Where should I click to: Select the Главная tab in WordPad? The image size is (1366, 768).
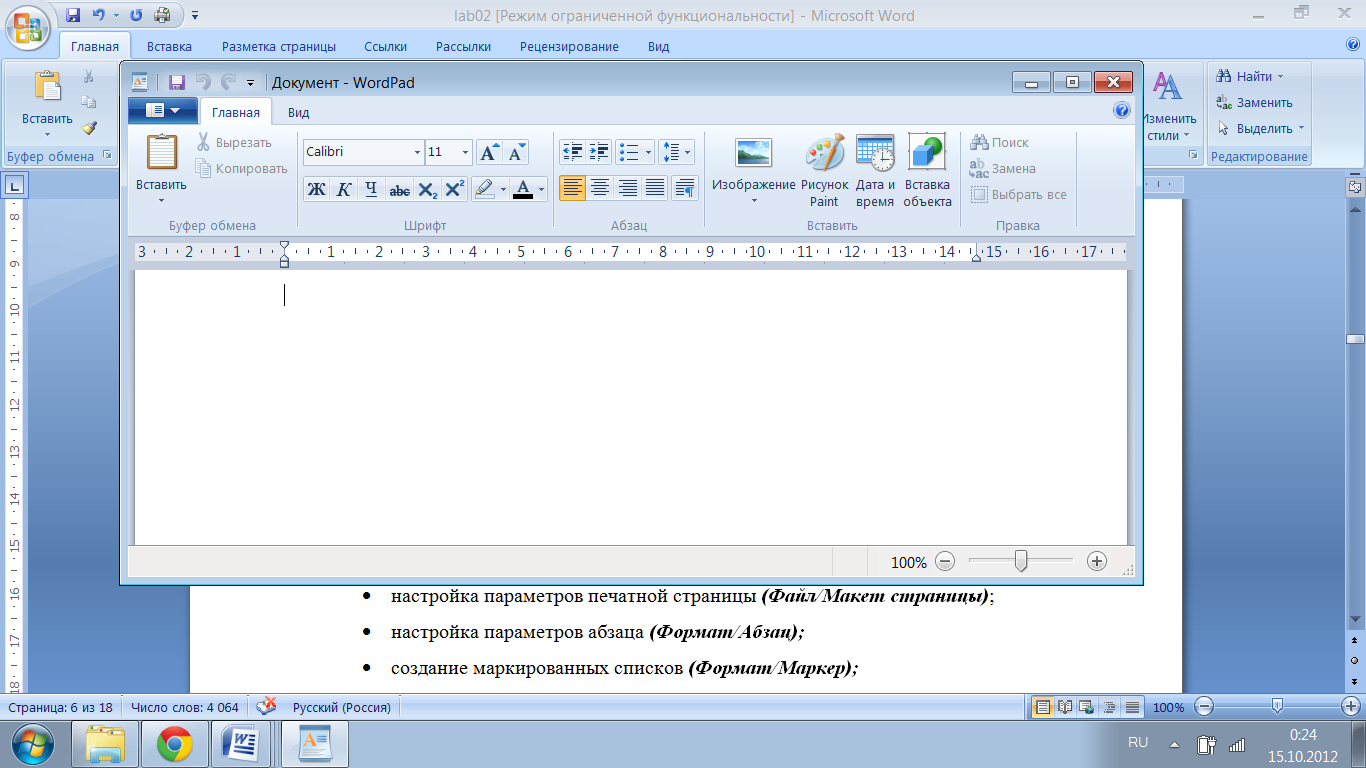pyautogui.click(x=236, y=112)
